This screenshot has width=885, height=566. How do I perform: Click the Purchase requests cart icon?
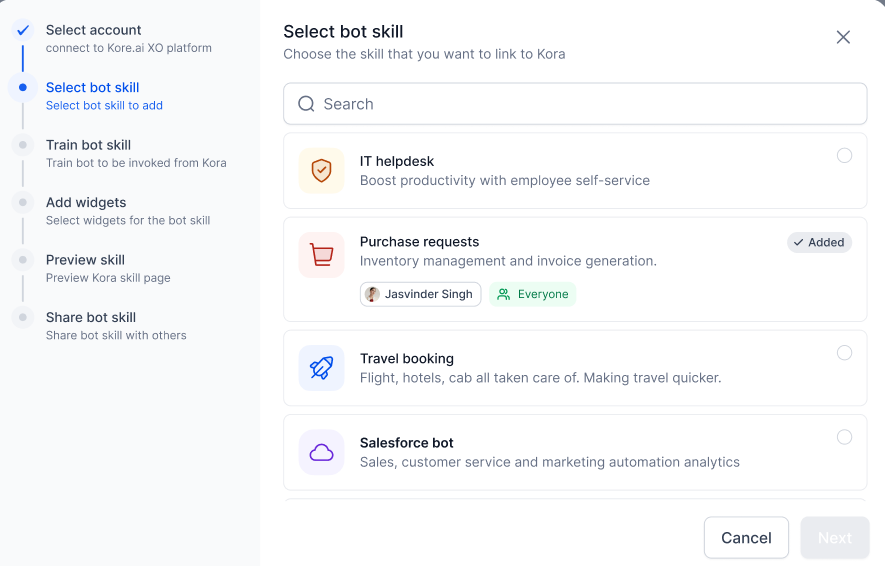[321, 255]
